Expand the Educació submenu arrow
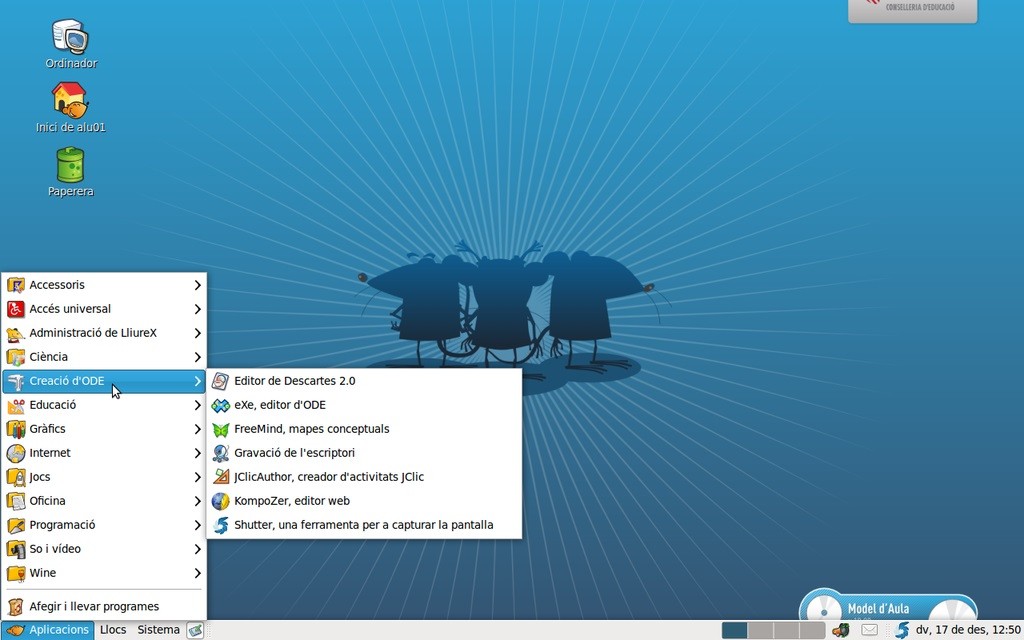The width and height of the screenshot is (1024, 640). click(x=197, y=405)
